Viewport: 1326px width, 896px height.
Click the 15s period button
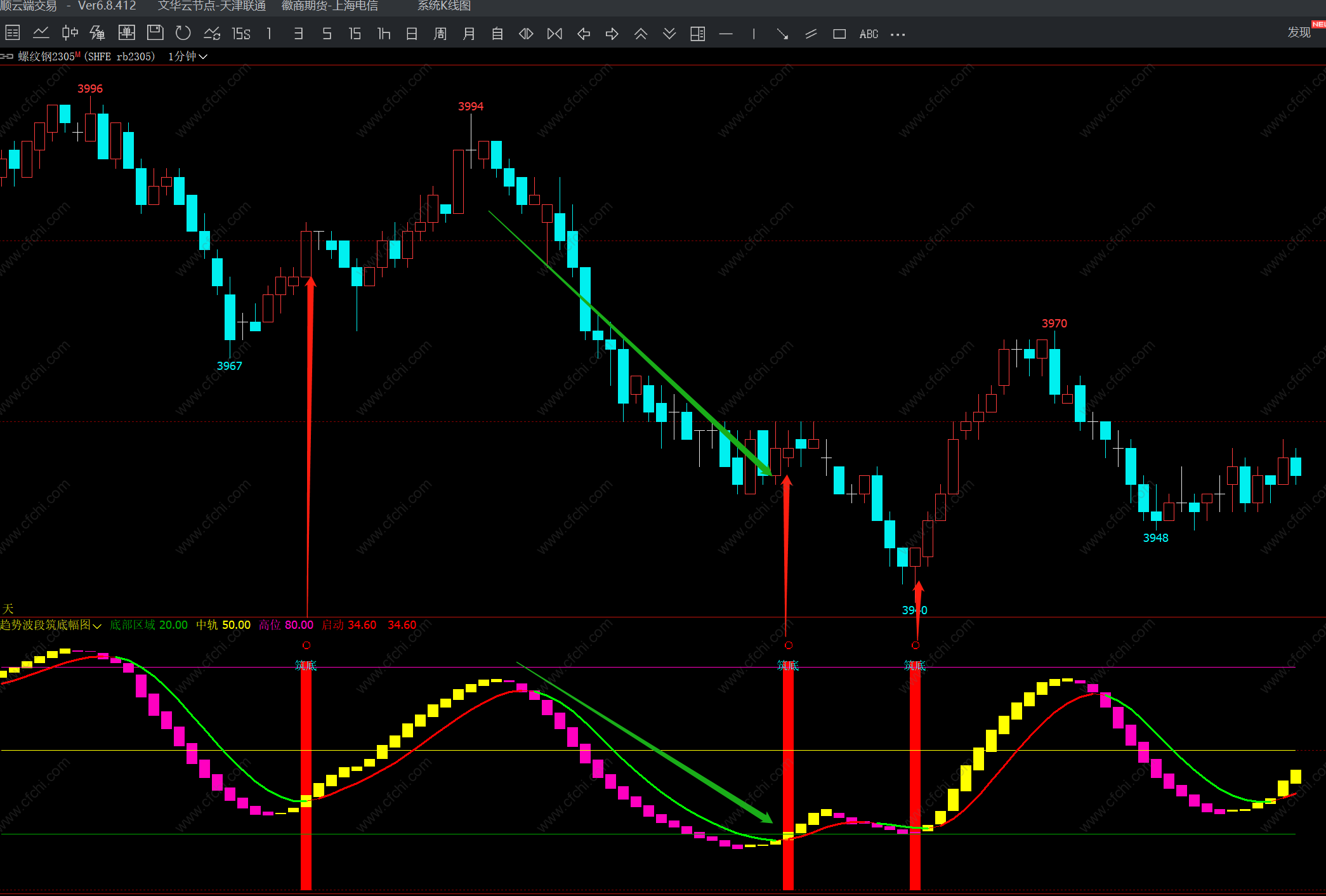coord(241,34)
